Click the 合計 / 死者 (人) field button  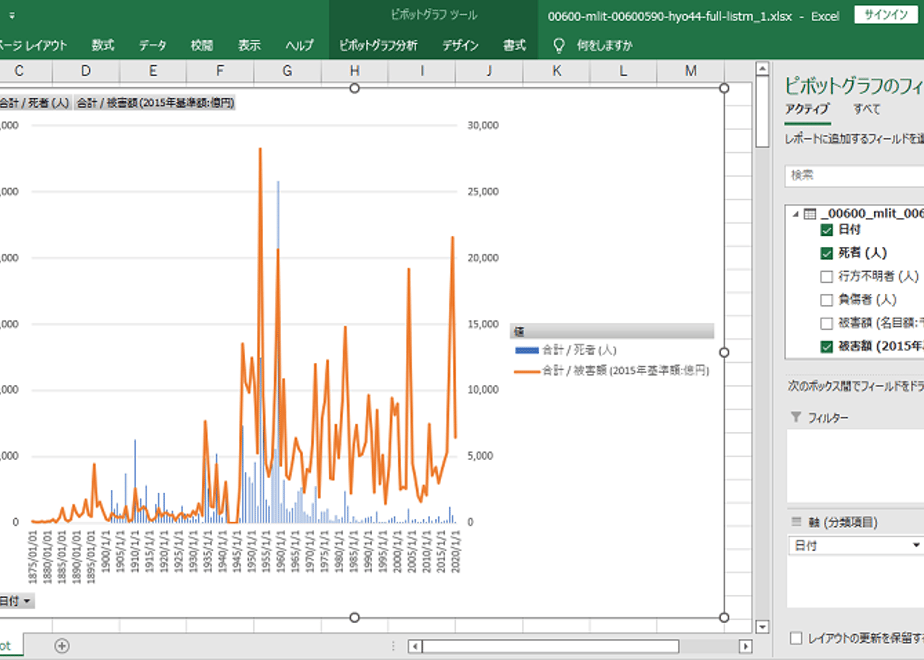[35, 103]
